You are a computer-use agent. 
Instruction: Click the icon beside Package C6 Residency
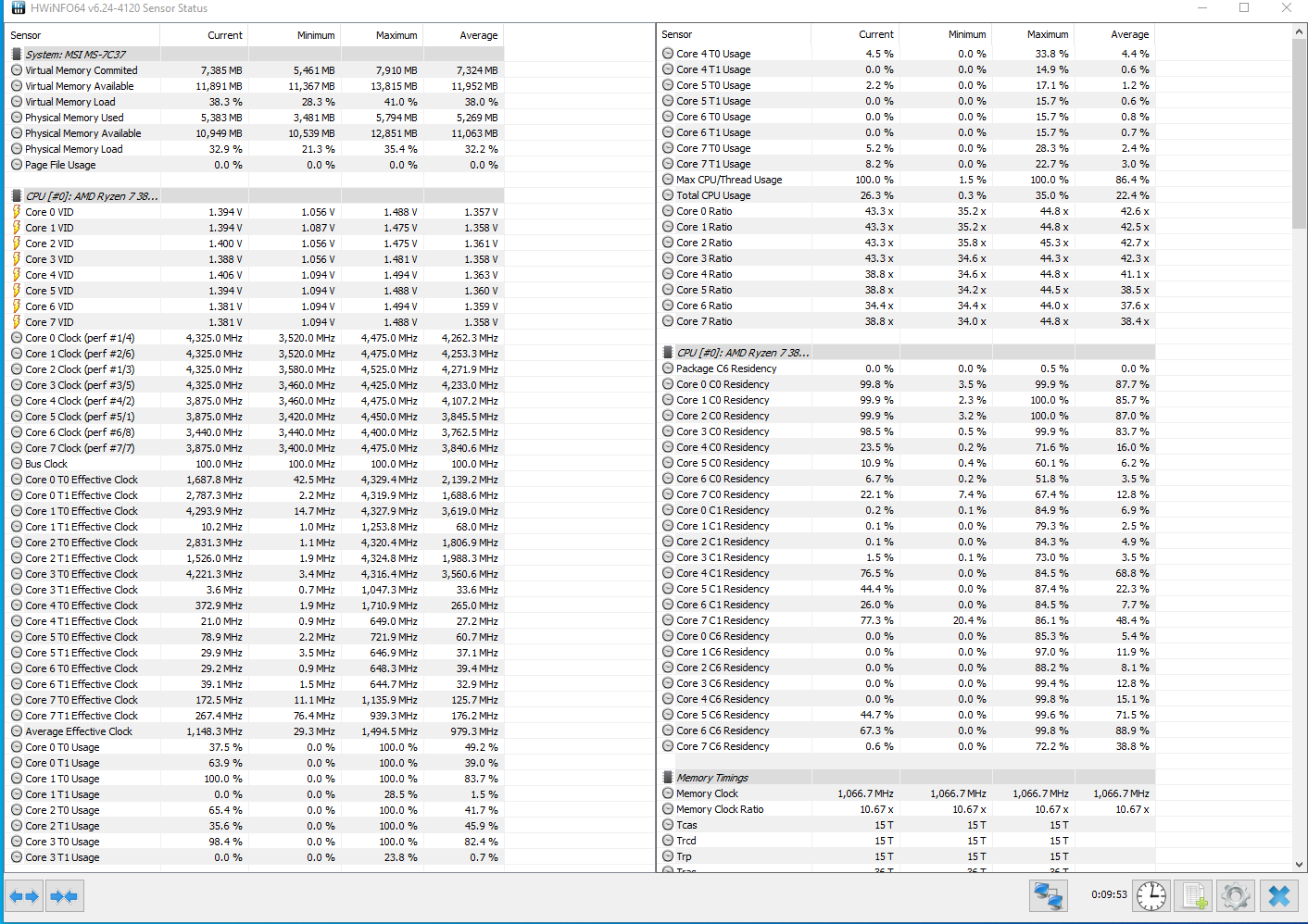(668, 368)
